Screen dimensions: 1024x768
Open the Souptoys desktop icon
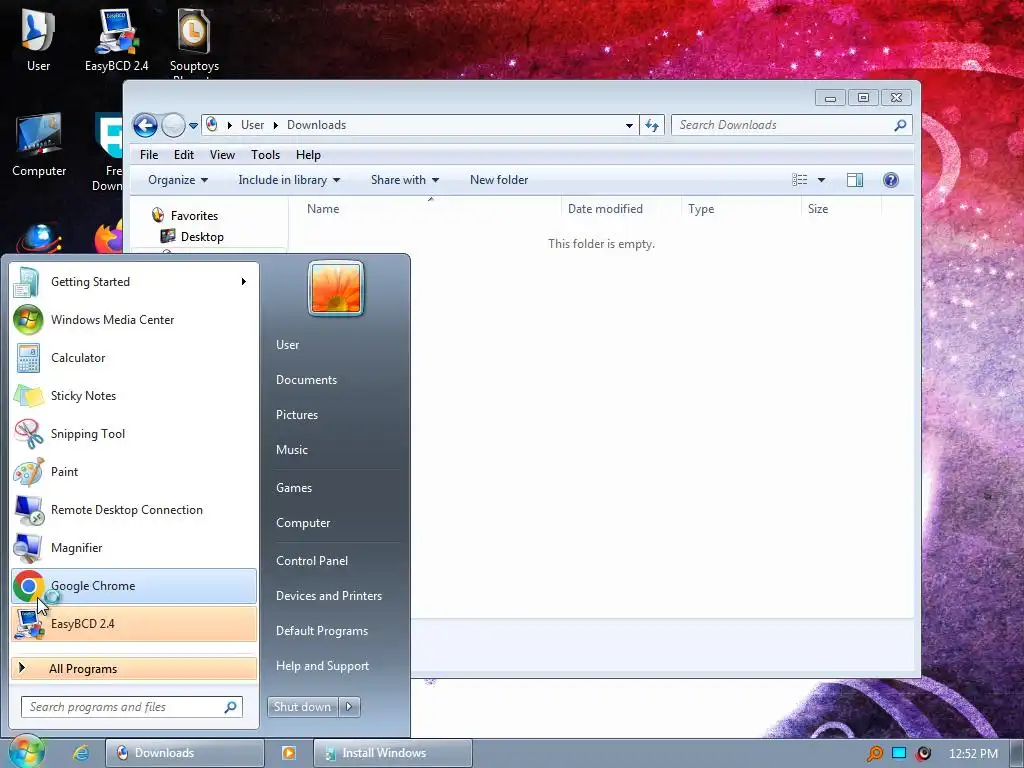[x=194, y=40]
